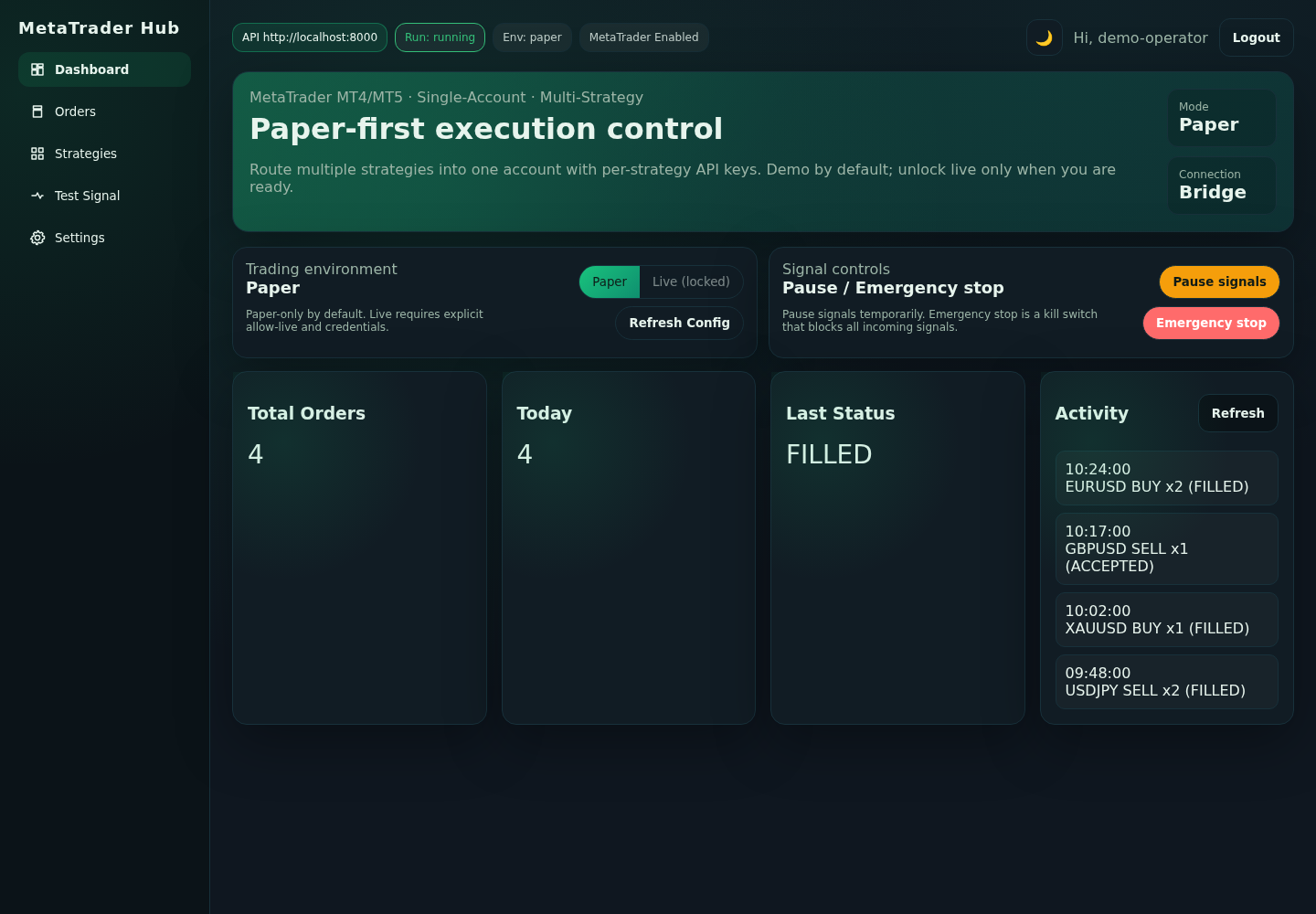1316x914 pixels.
Task: Select the XAUUSD BUY x1 activity entry
Action: point(1166,620)
